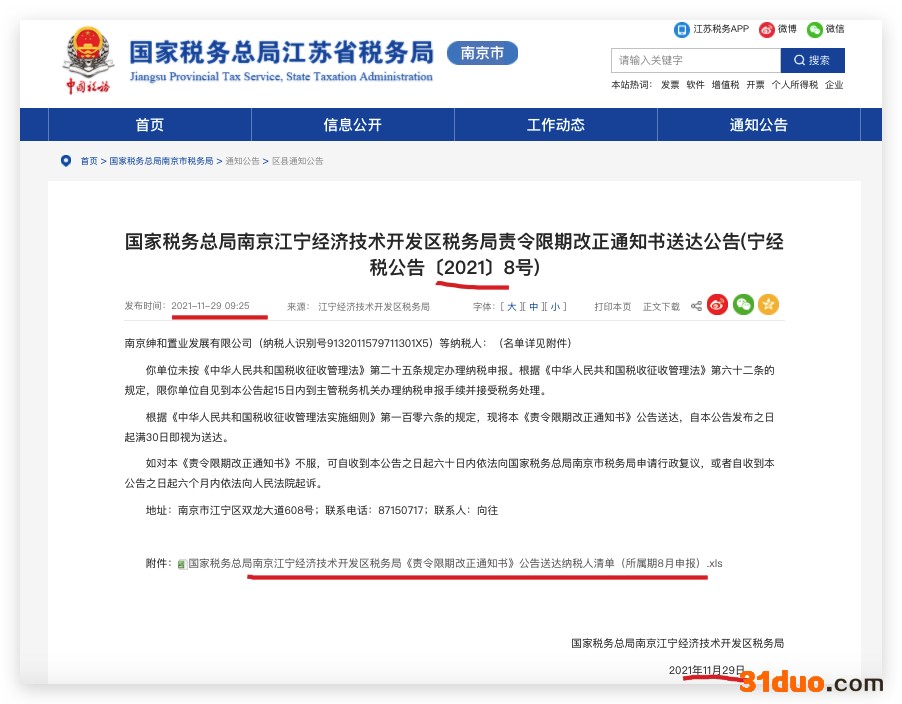Image resolution: width=902 pixels, height=704 pixels.
Task: Click the share icon beside 正文下载
Action: coord(696,305)
